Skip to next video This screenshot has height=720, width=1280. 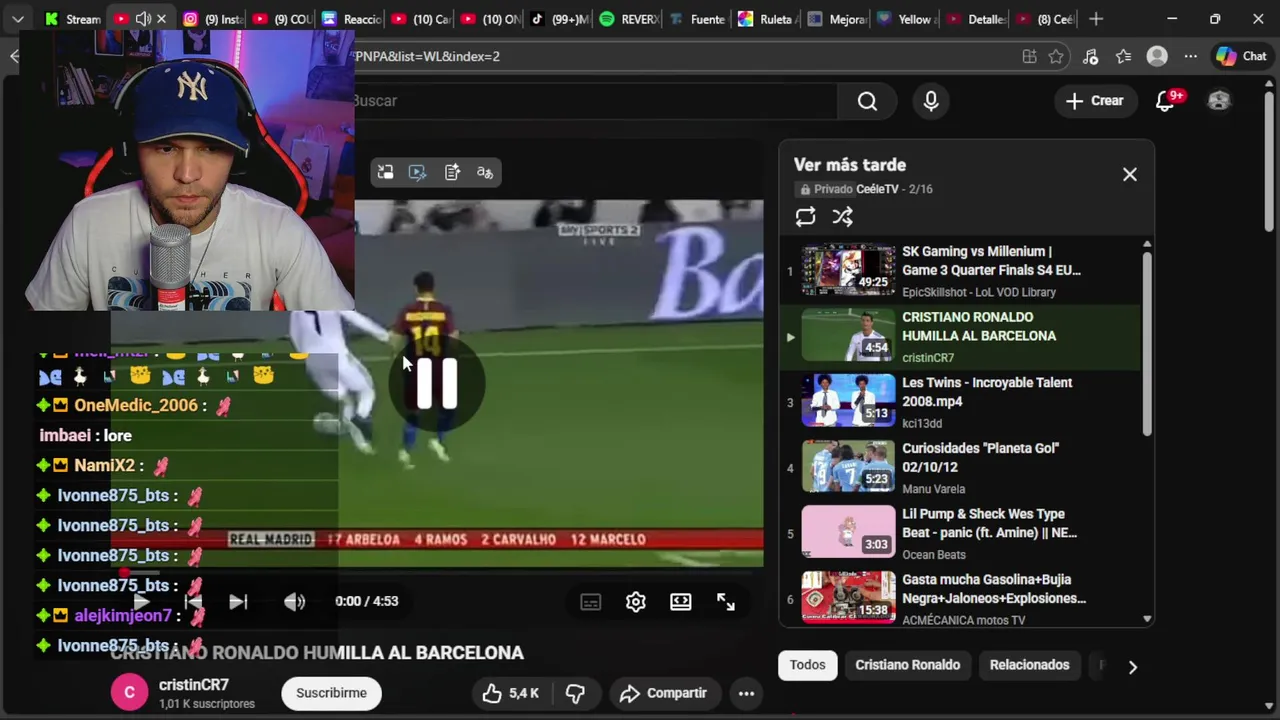(238, 601)
